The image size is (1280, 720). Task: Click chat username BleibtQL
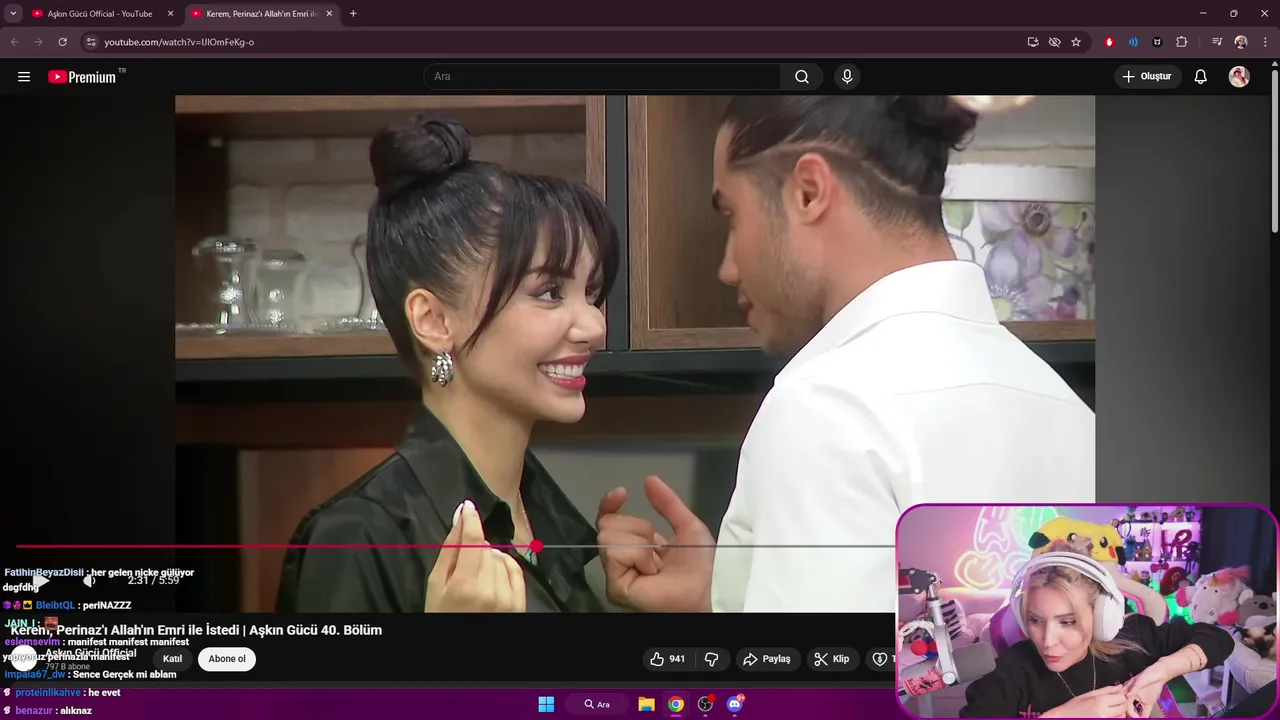point(55,605)
